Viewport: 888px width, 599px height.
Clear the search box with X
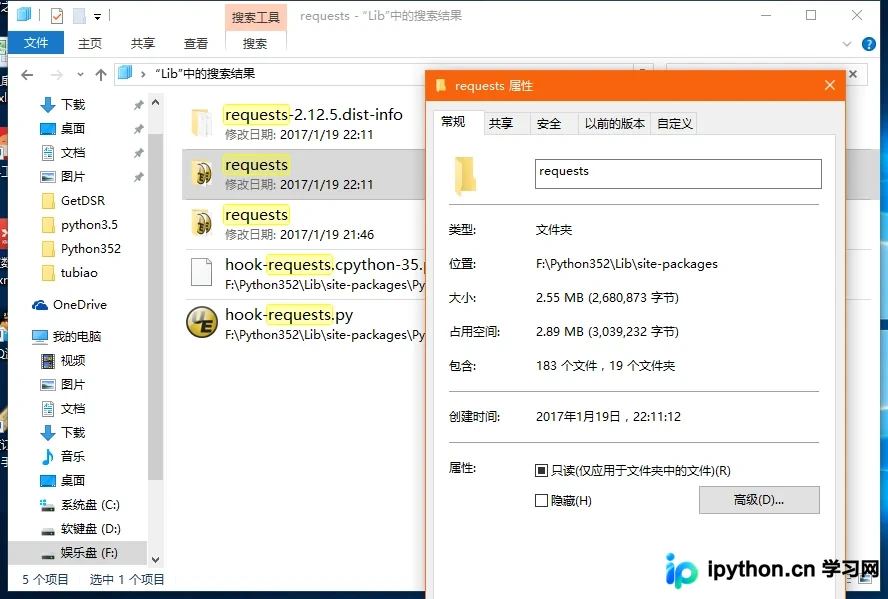click(x=853, y=74)
